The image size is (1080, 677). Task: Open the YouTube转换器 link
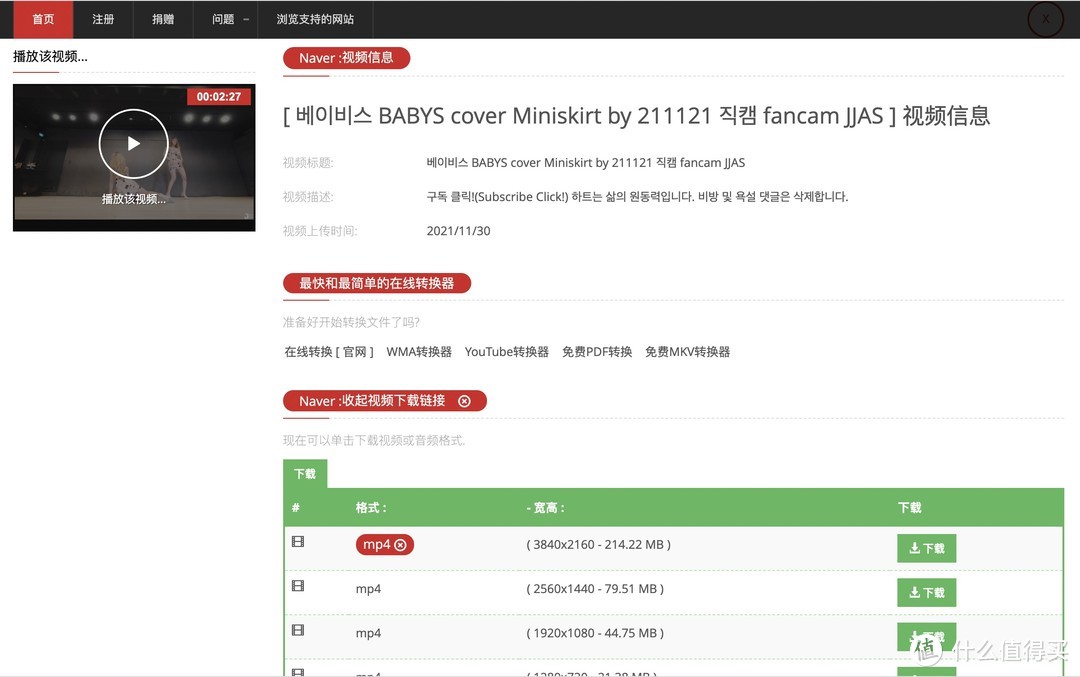point(506,352)
